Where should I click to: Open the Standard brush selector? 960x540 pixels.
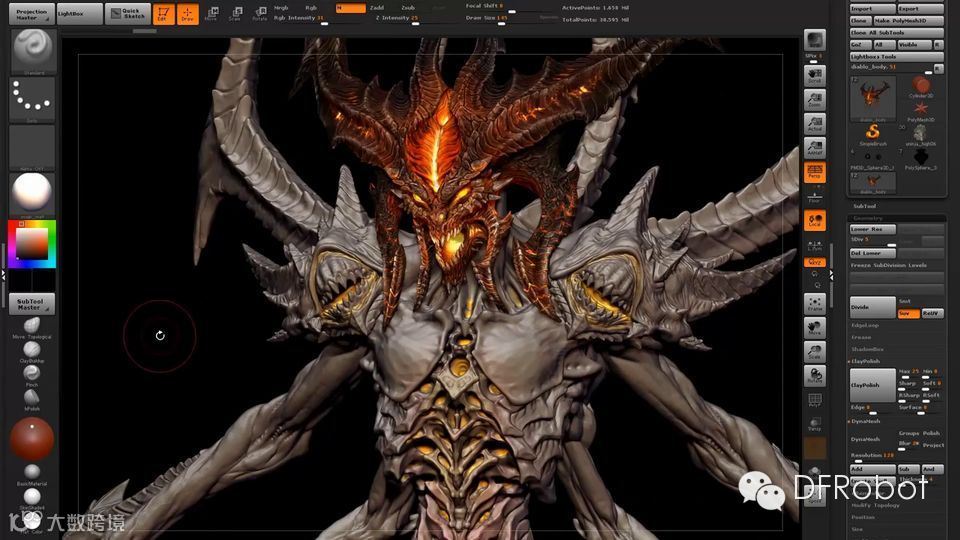(32, 51)
